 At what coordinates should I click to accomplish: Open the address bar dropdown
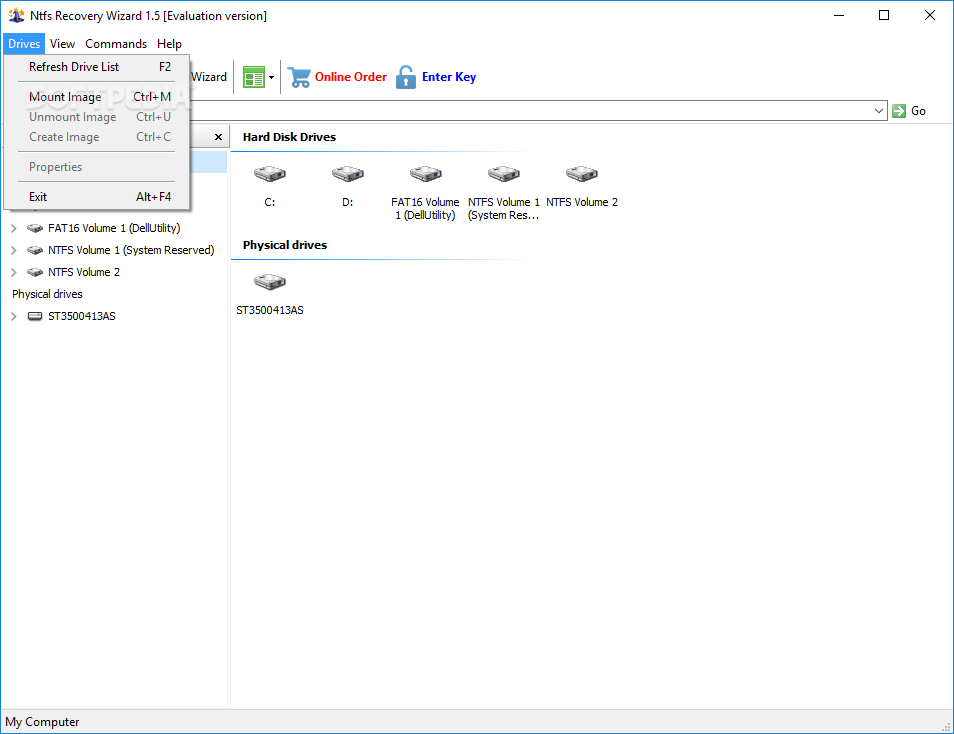point(879,111)
